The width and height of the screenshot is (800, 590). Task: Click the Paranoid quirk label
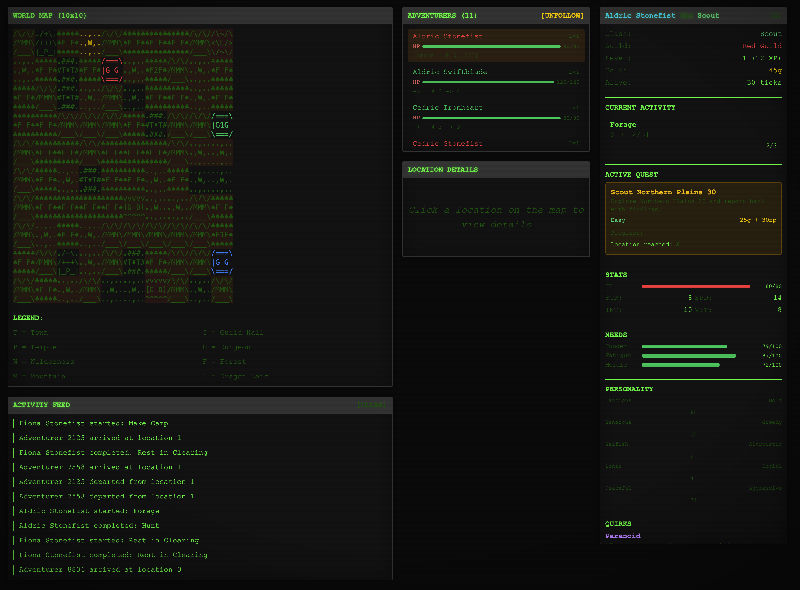622,536
